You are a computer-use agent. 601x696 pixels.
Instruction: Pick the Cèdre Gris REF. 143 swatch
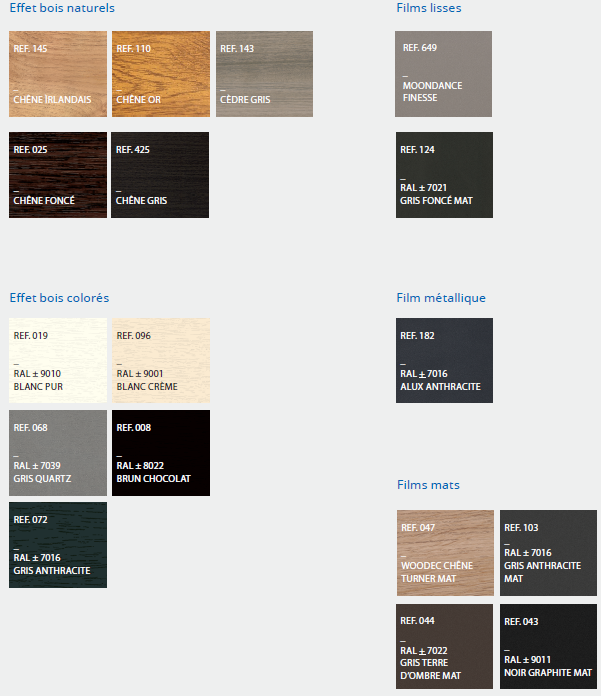pyautogui.click(x=264, y=74)
